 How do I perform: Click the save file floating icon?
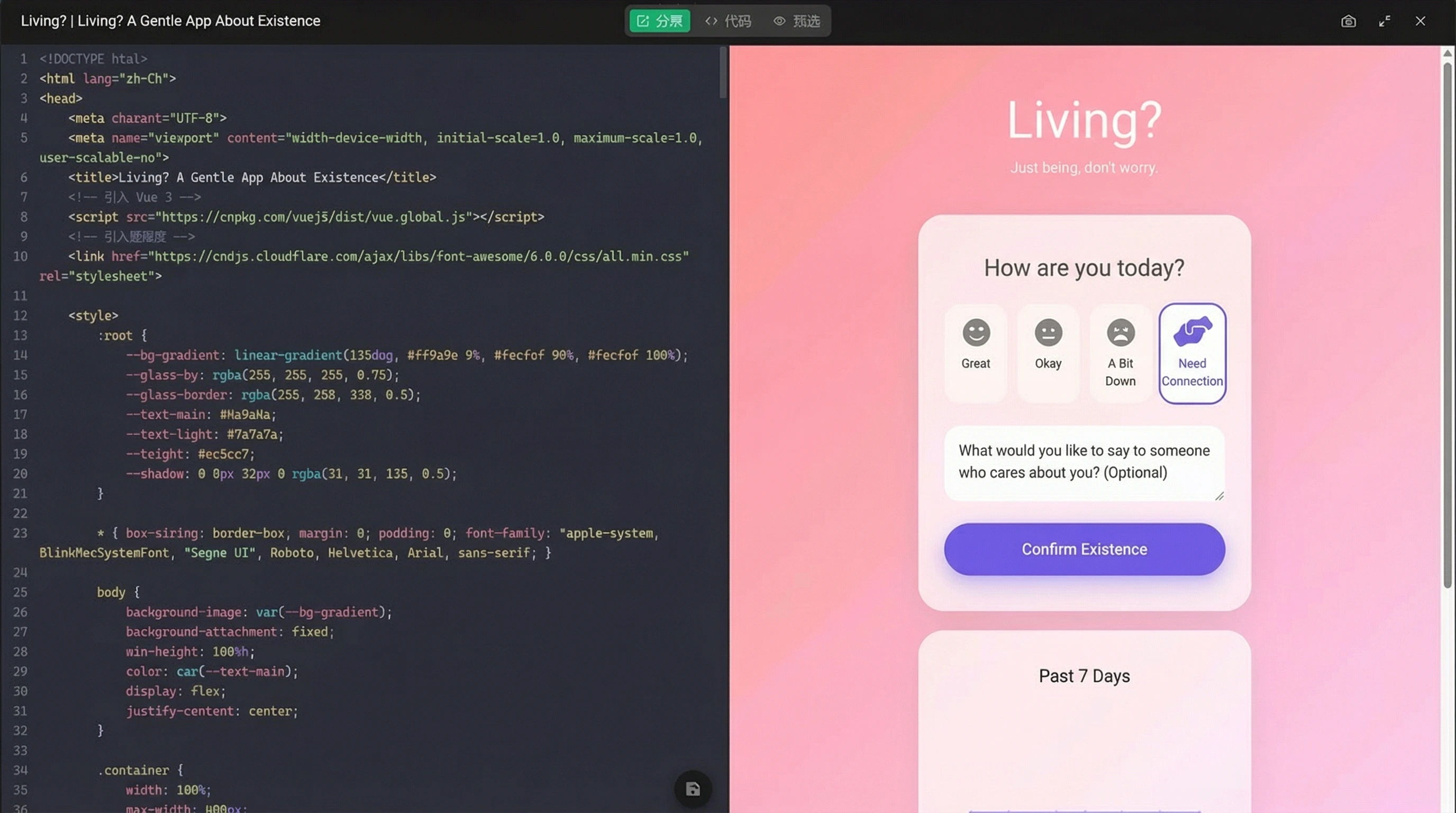(693, 789)
